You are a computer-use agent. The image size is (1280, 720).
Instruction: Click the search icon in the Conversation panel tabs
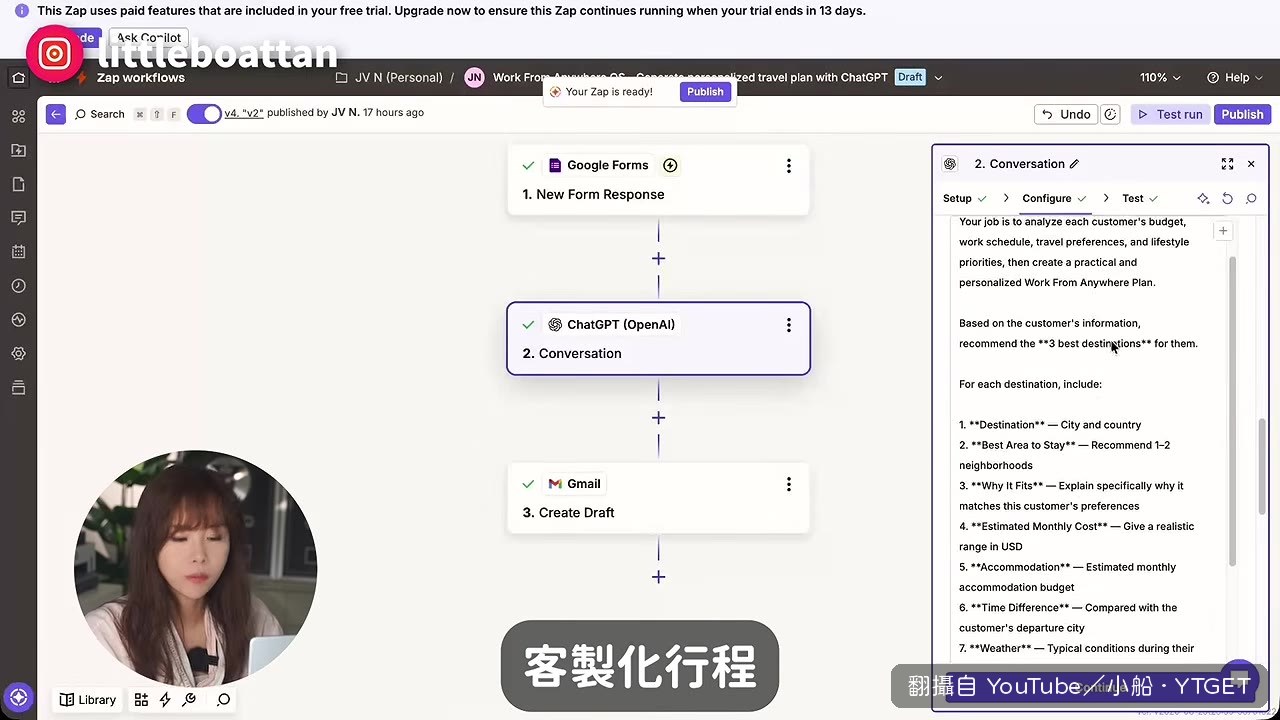coord(1251,198)
